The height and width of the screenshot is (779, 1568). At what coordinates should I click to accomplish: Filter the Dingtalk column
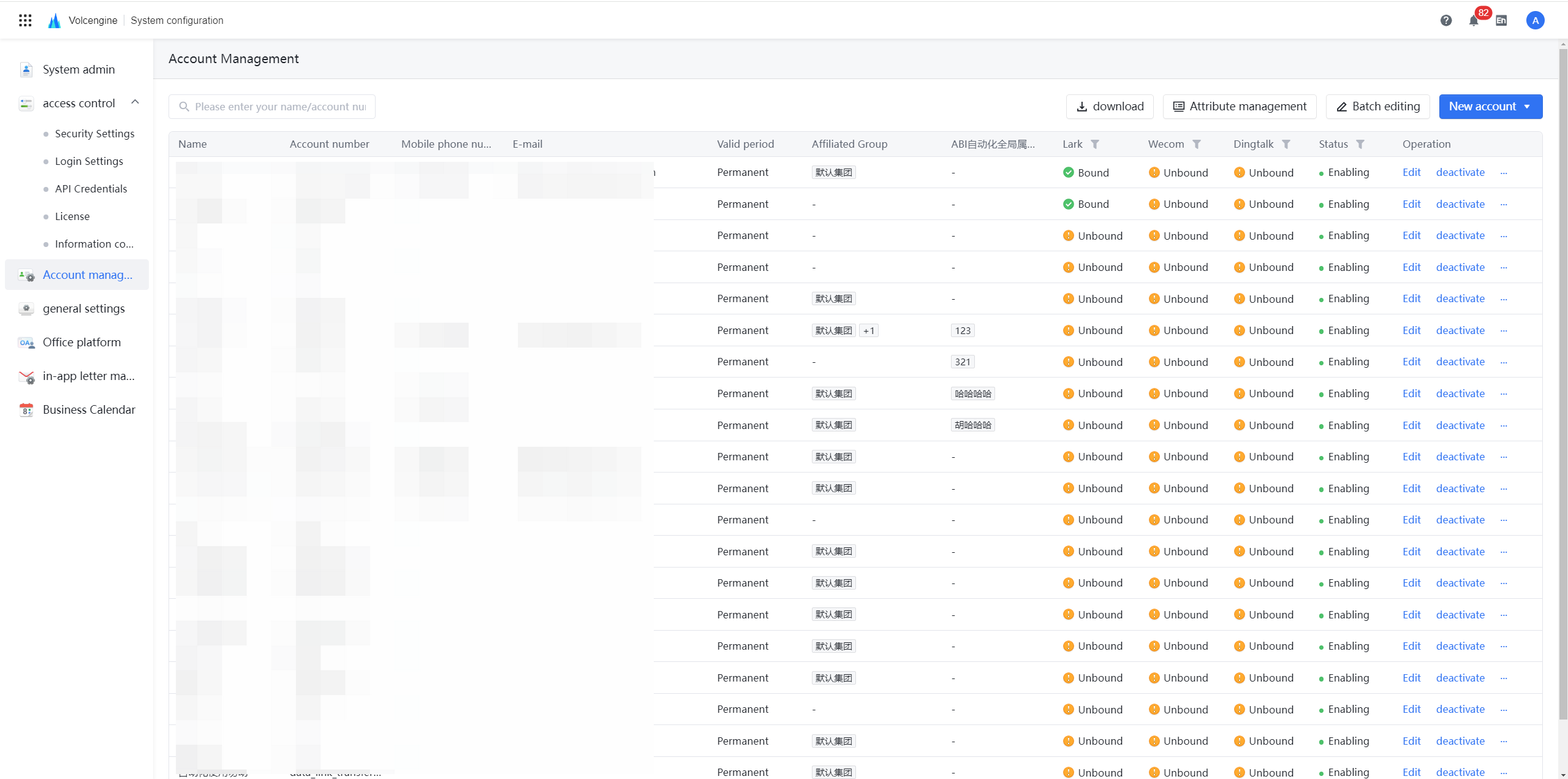[1286, 144]
